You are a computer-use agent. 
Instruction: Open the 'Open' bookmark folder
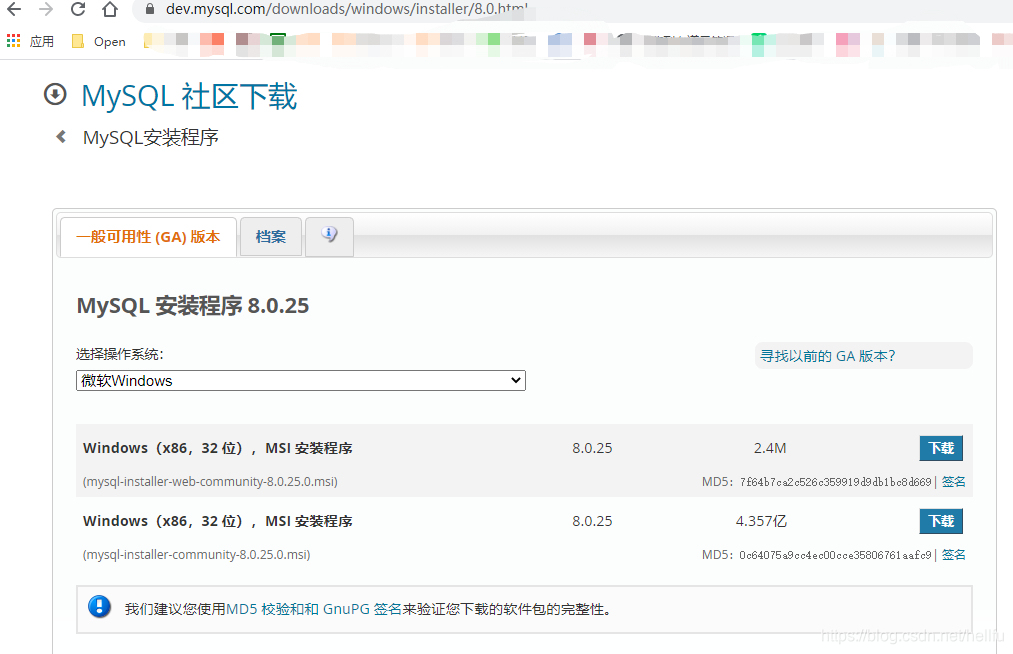pyautogui.click(x=98, y=41)
